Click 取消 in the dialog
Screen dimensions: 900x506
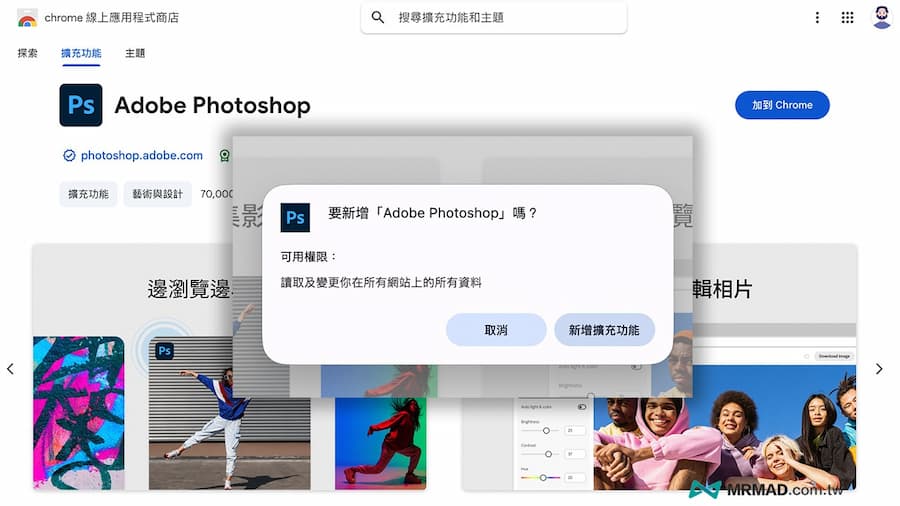(496, 330)
